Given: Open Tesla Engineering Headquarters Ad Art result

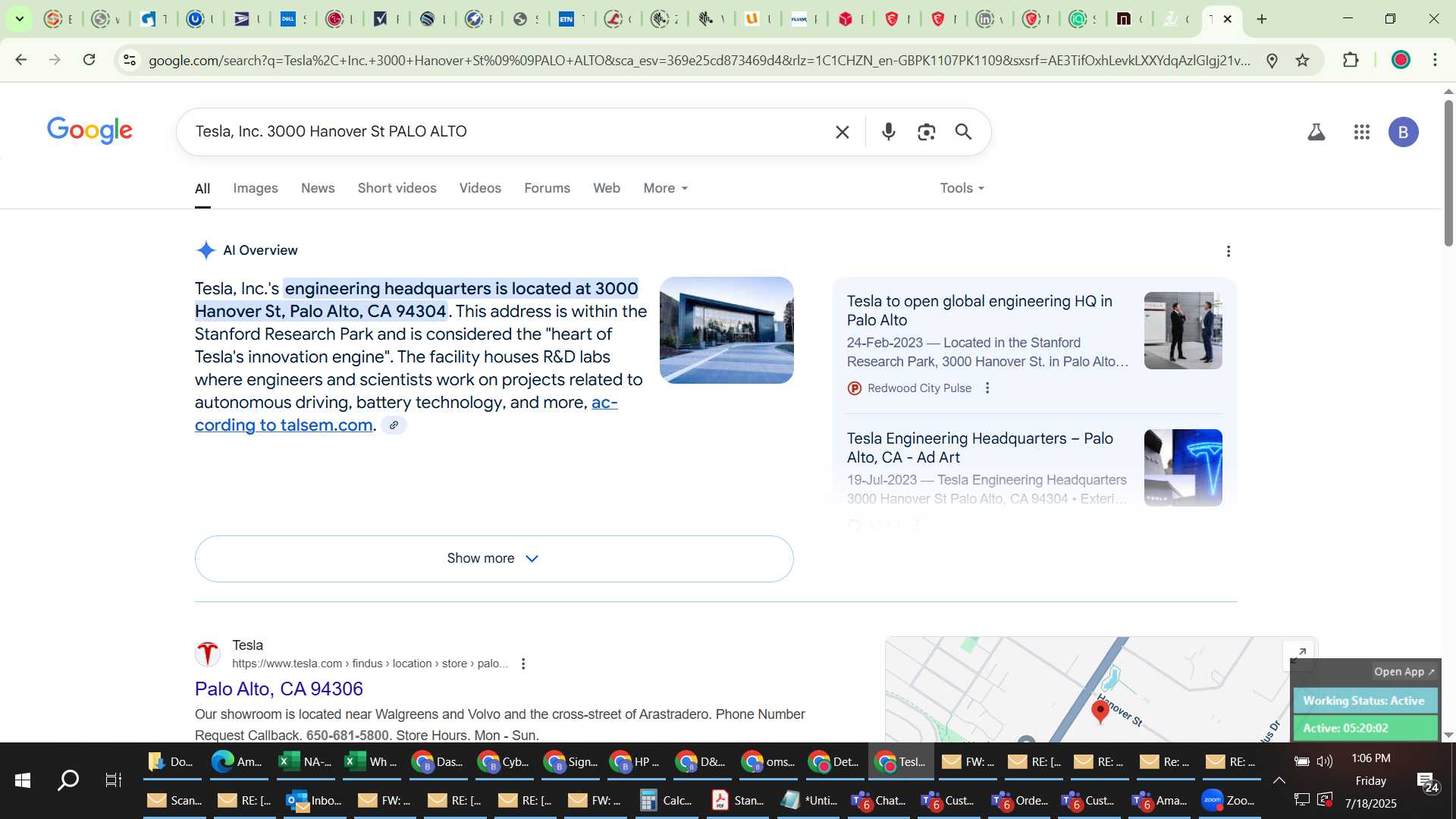Looking at the screenshot, I should click(x=979, y=447).
